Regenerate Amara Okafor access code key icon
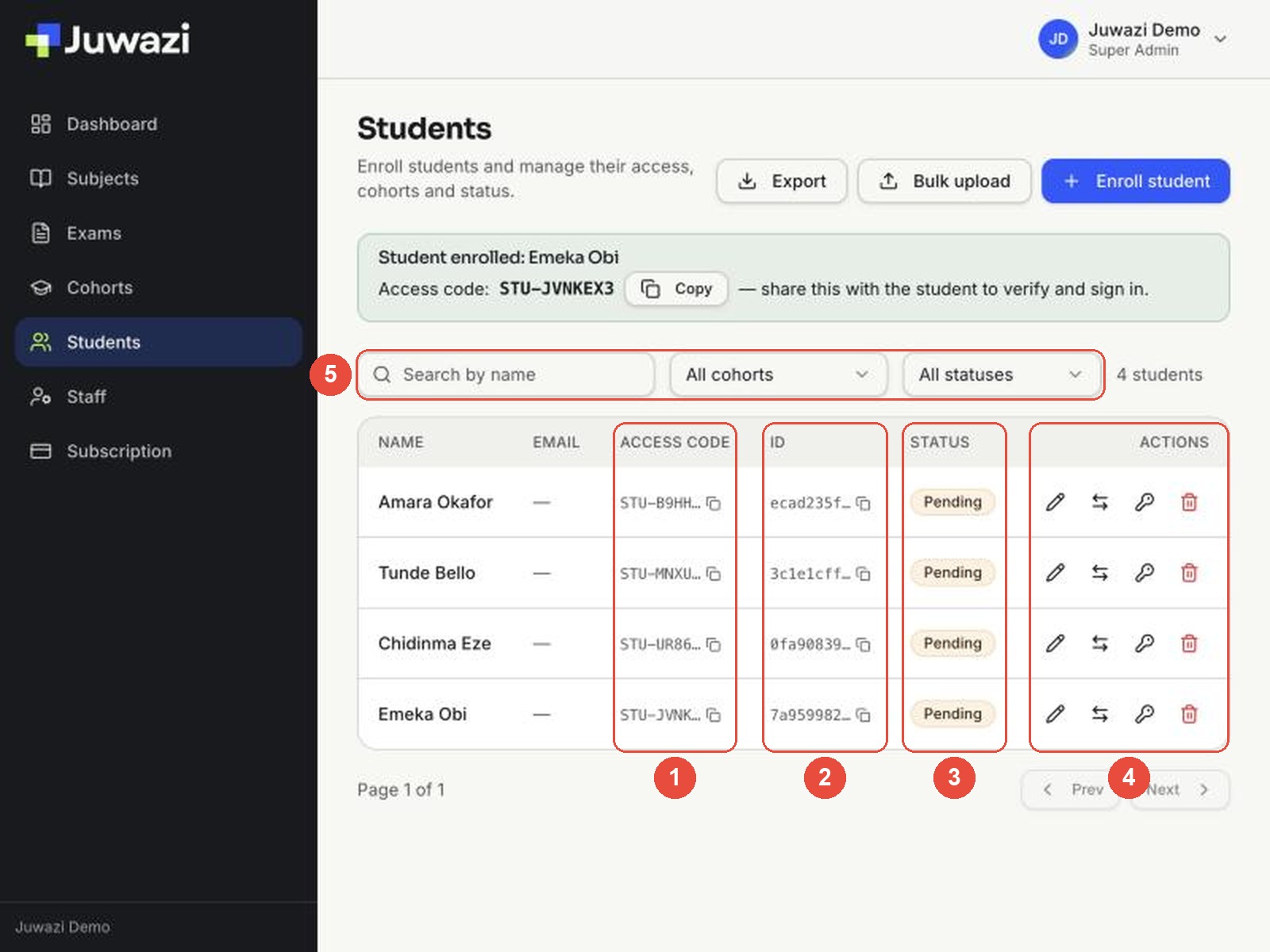This screenshot has width=1270, height=952. coord(1144,502)
